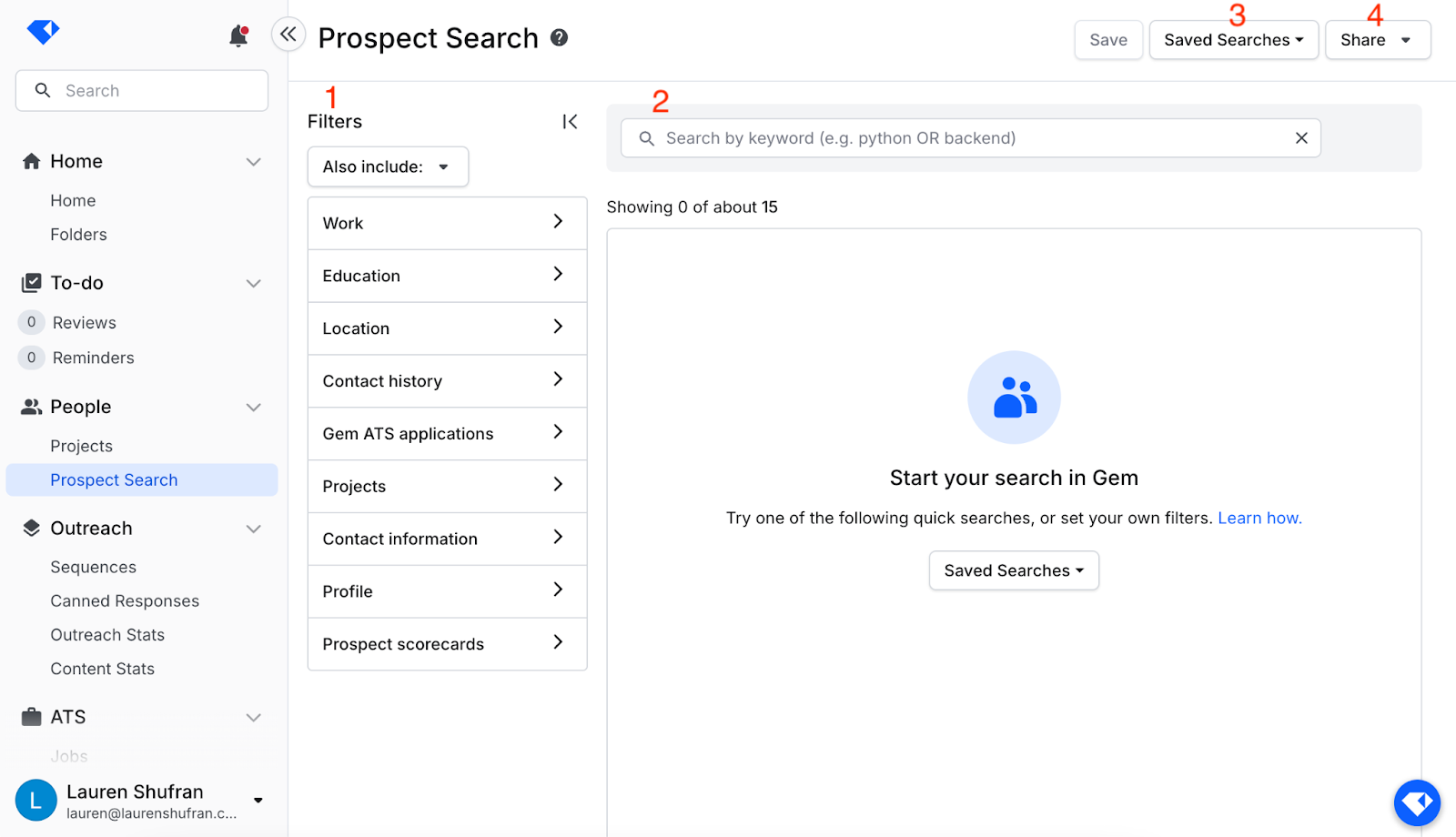The width and height of the screenshot is (1456, 837).
Task: Open the Saved Searches dropdown in header
Action: click(1233, 40)
